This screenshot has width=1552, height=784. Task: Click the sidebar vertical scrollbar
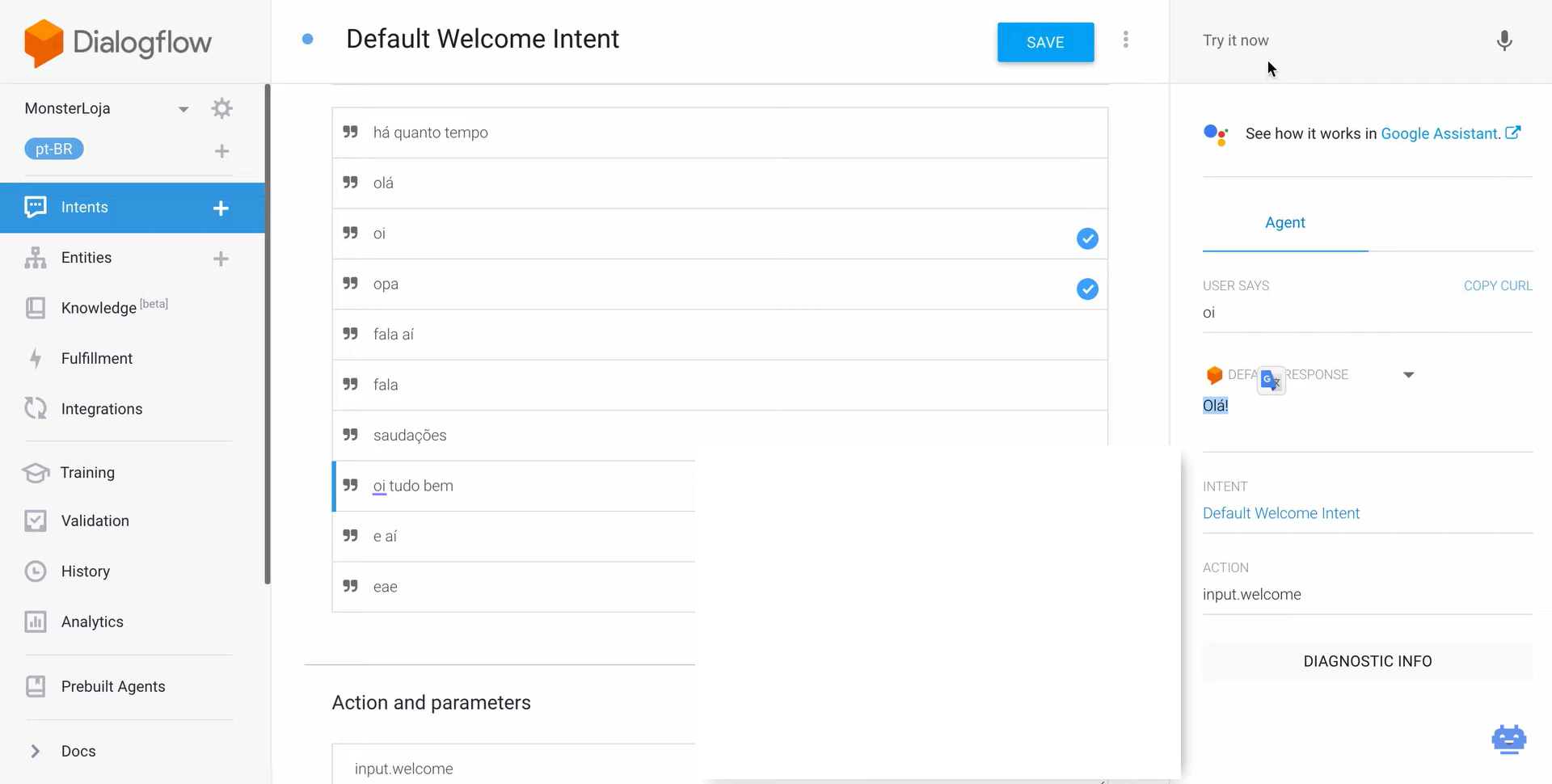point(268,334)
